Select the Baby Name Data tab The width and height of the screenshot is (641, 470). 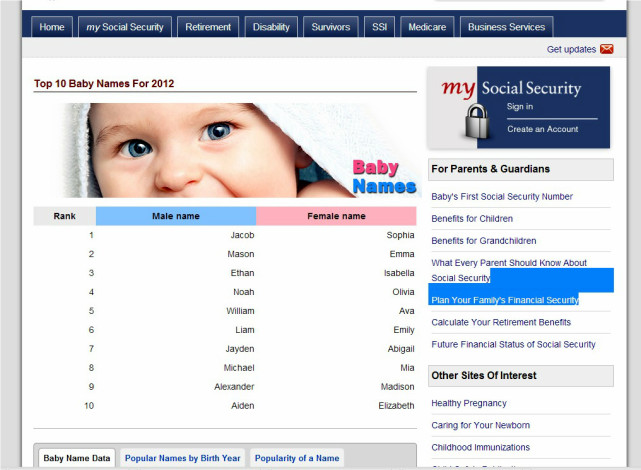click(x=77, y=458)
